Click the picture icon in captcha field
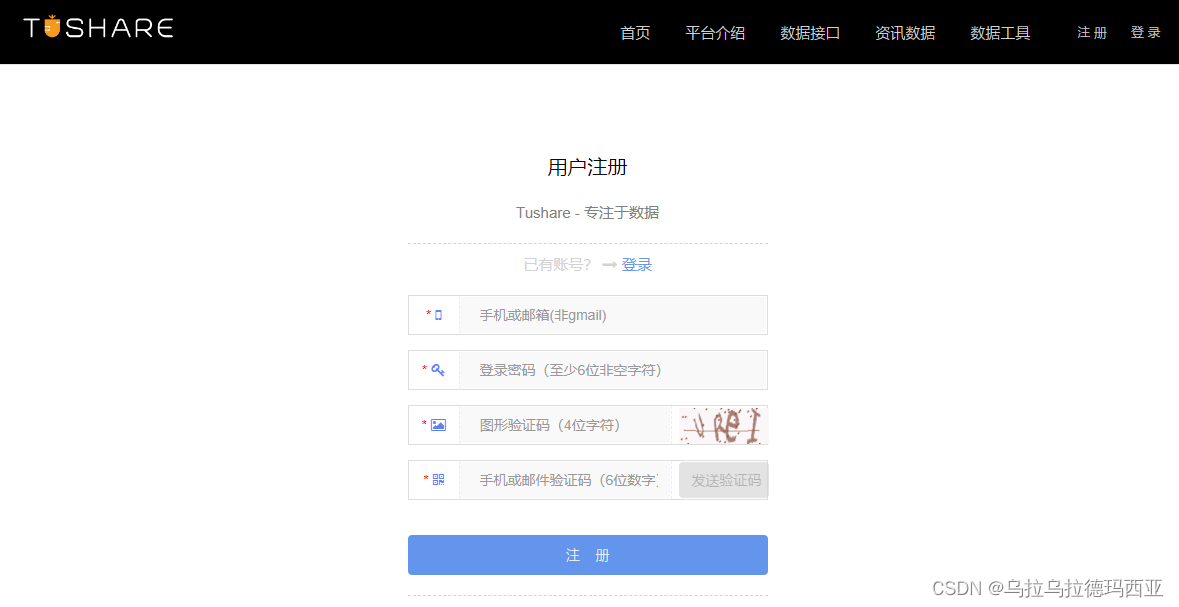Screen dimensions: 1179x607 [438, 425]
